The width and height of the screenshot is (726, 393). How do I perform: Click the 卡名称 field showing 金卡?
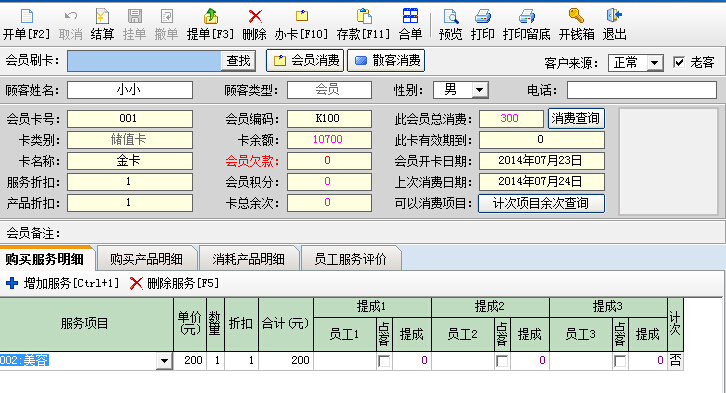tap(130, 161)
